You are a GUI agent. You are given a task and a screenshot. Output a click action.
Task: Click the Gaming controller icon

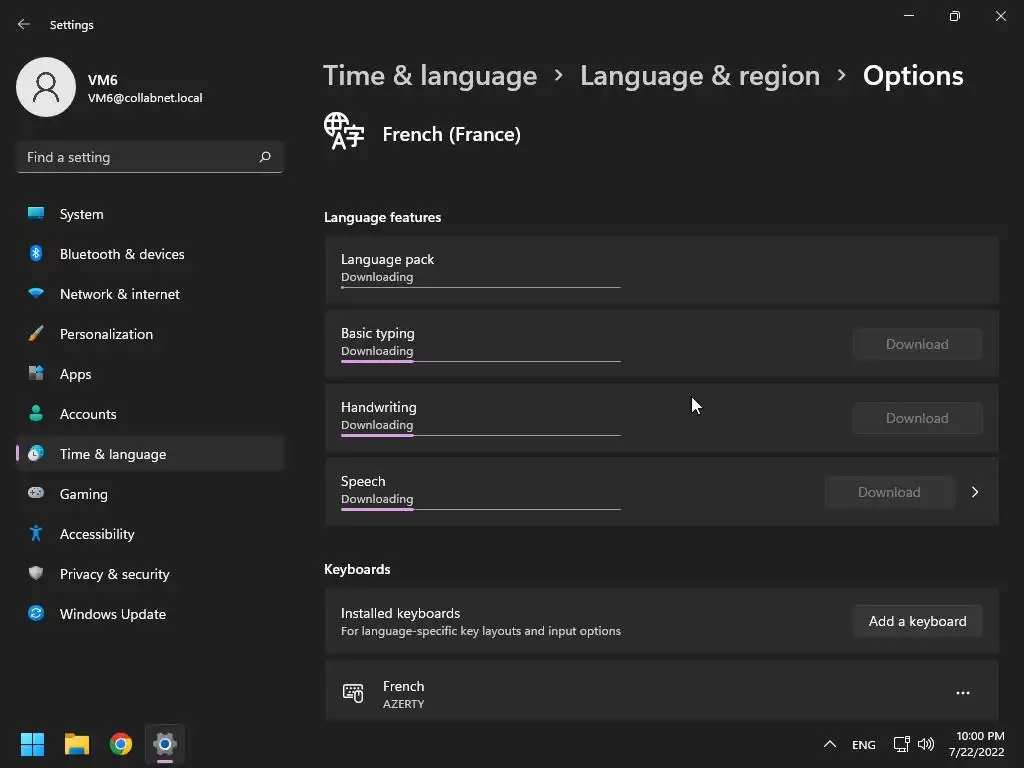pos(36,494)
